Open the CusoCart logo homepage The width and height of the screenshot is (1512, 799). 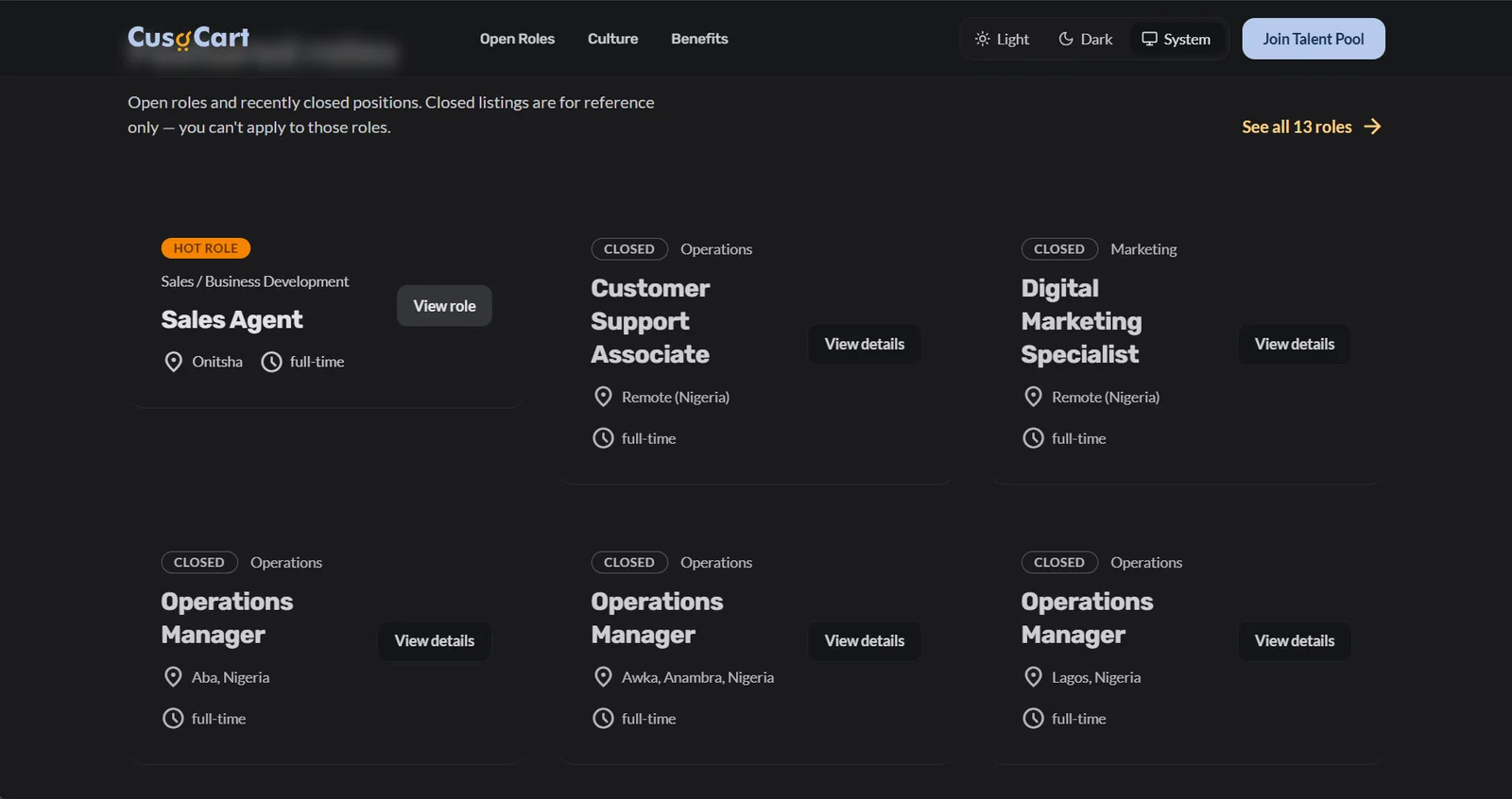[x=189, y=38]
